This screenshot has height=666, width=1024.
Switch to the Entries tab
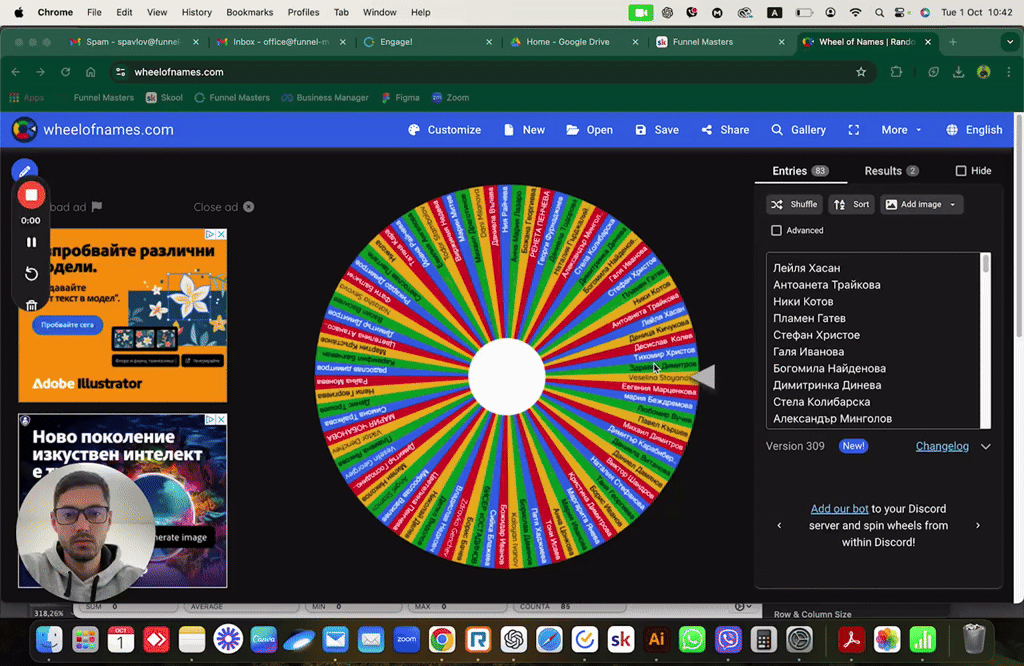tap(800, 171)
